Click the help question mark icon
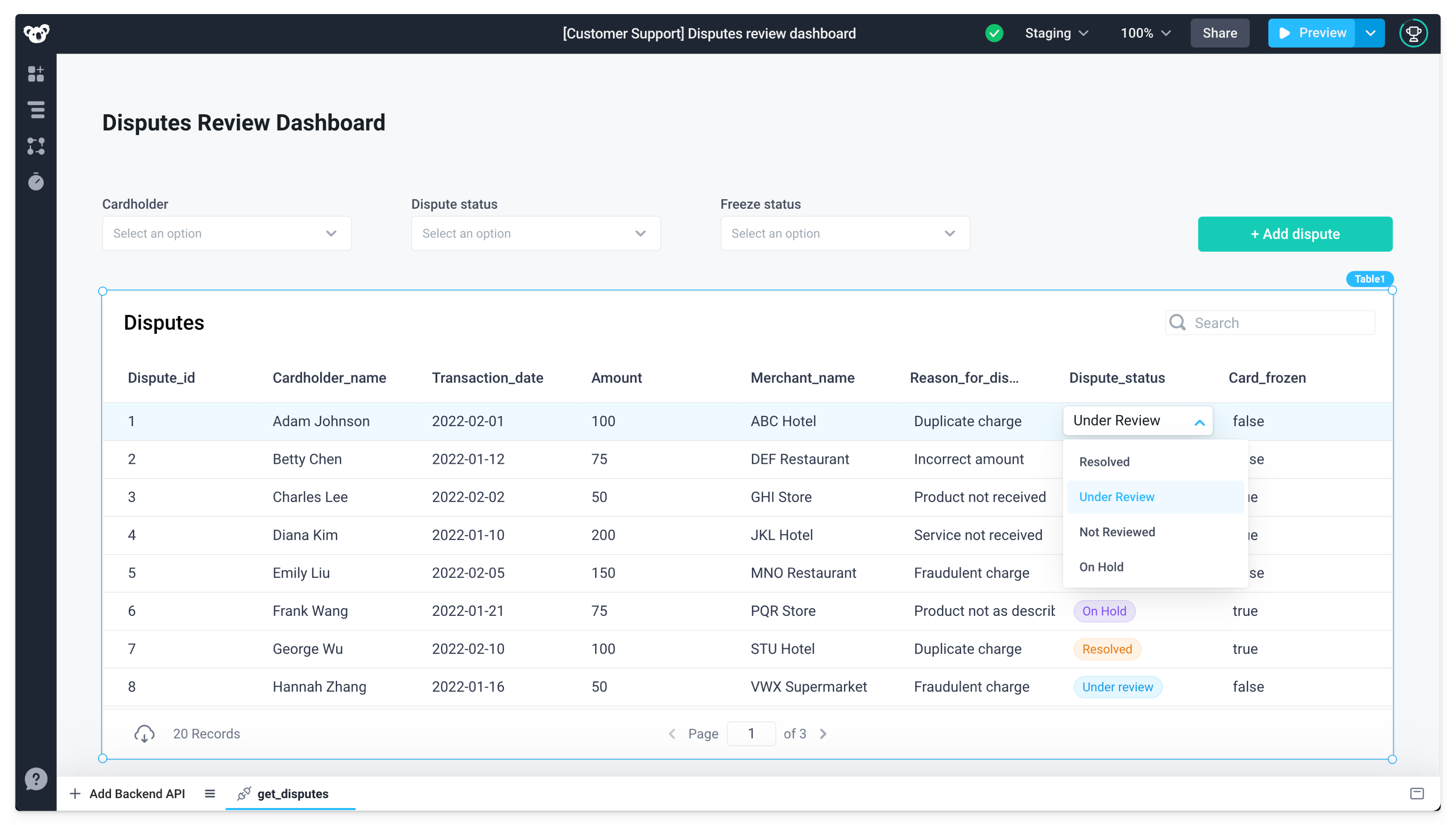The image size is (1456, 825). point(36,779)
